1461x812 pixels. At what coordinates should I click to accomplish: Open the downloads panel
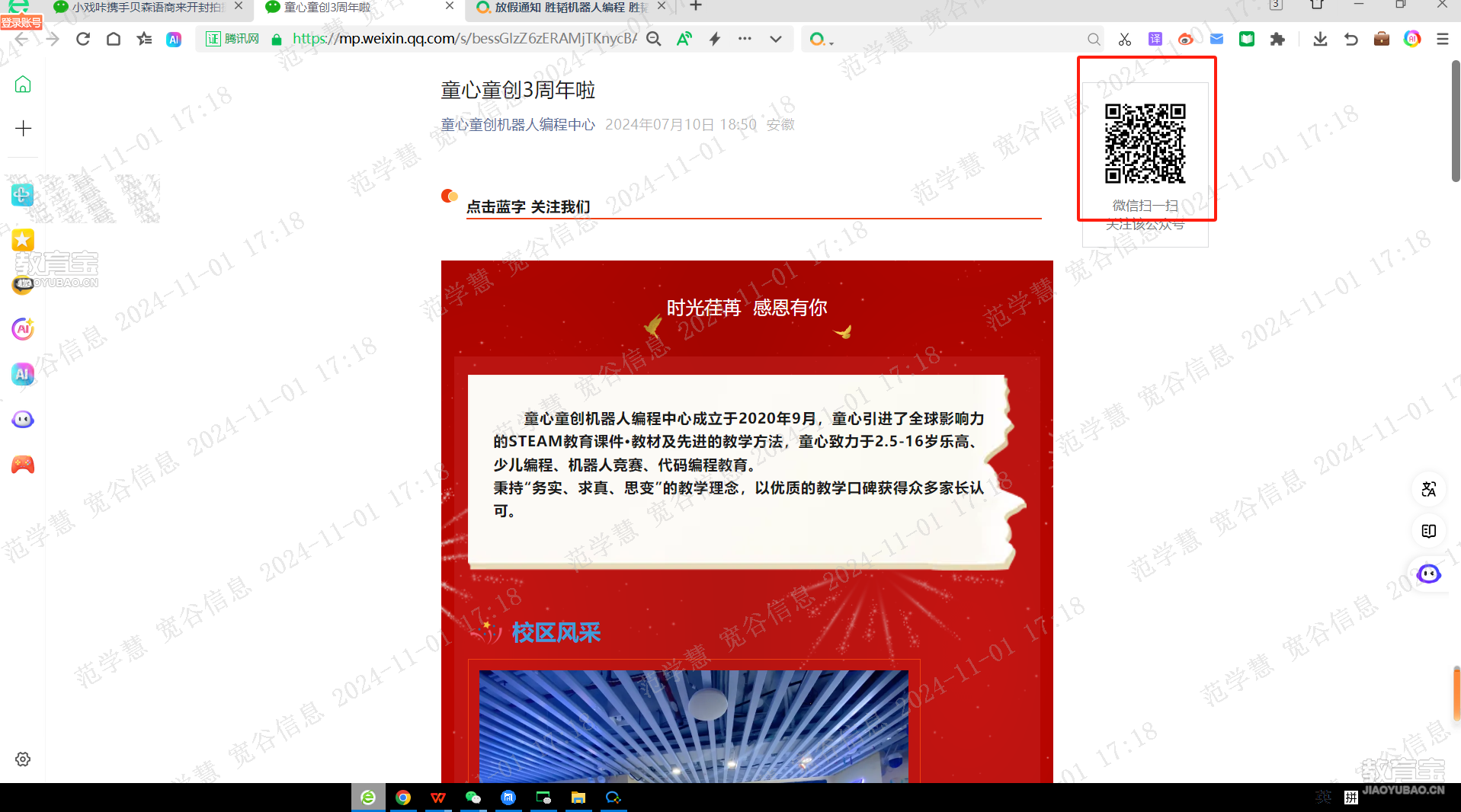1321,39
